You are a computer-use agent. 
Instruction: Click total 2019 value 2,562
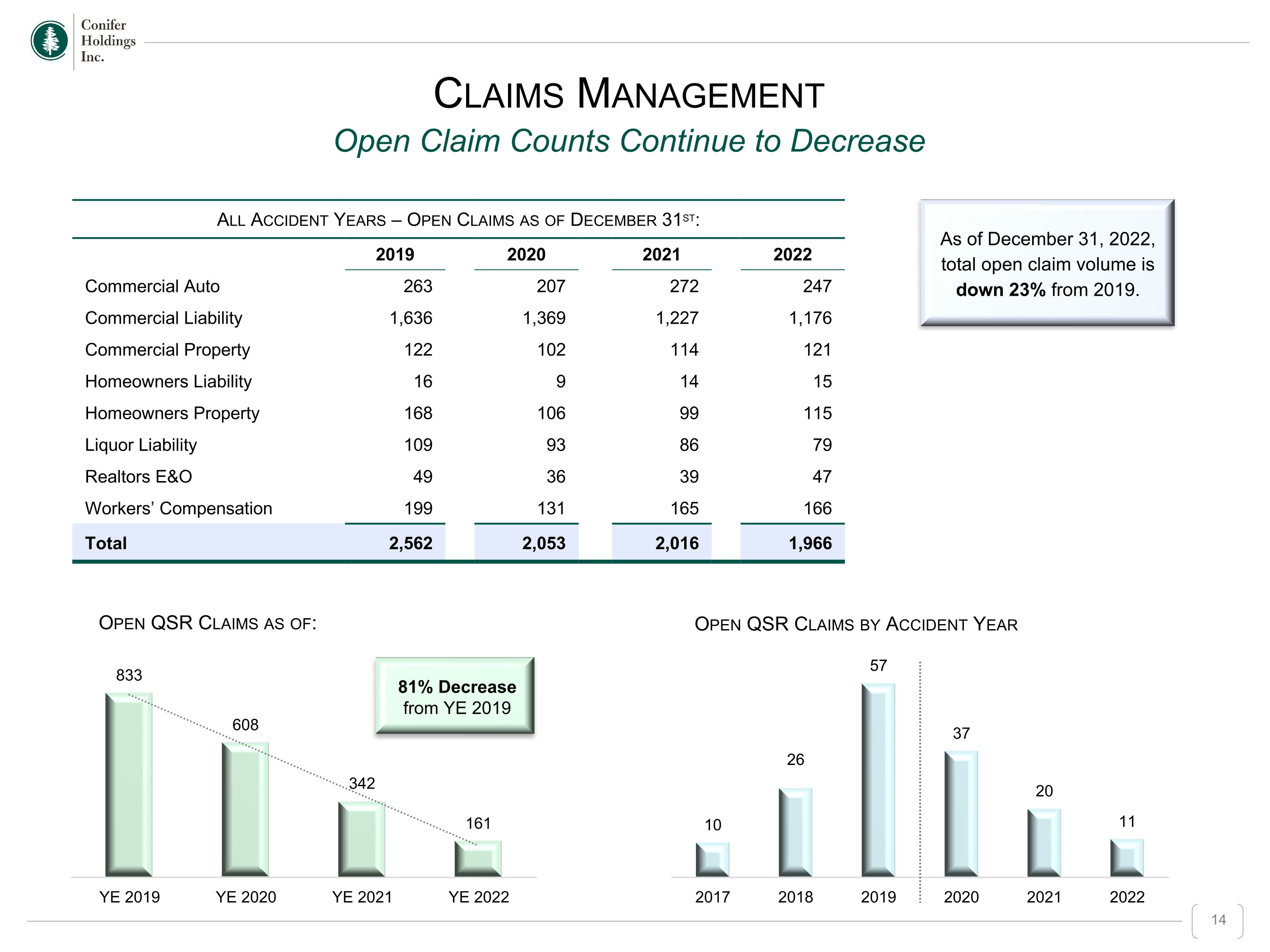pyautogui.click(x=411, y=543)
